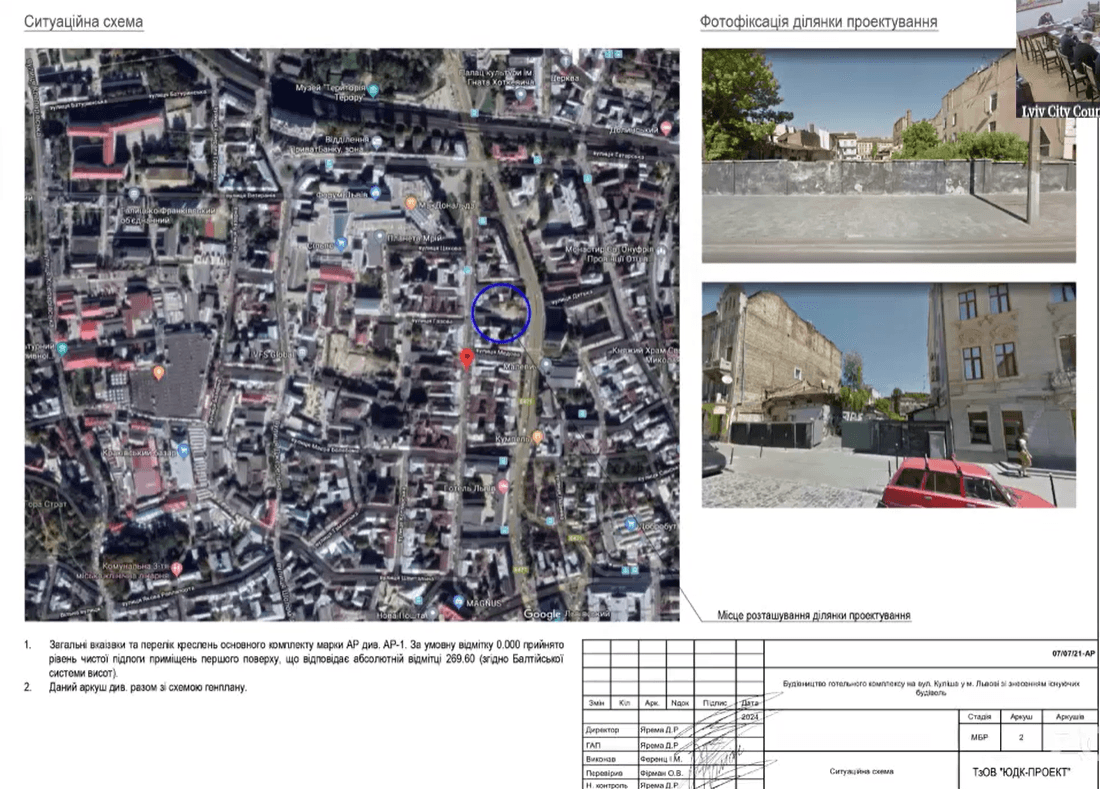Image resolution: width=1100 pixels, height=789 pixels.
Task: Click the blue circle marking the design site
Action: (501, 313)
